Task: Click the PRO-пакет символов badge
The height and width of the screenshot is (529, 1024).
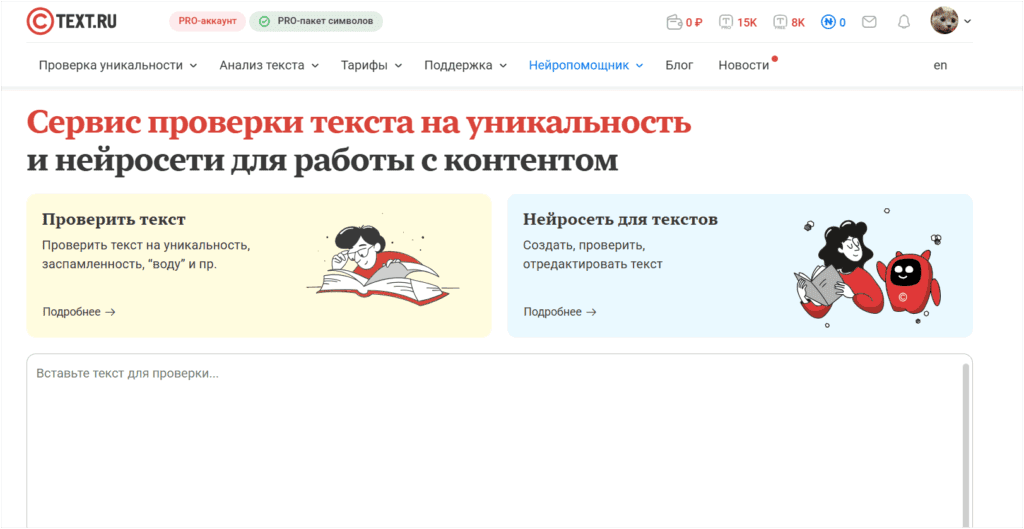Action: (316, 21)
